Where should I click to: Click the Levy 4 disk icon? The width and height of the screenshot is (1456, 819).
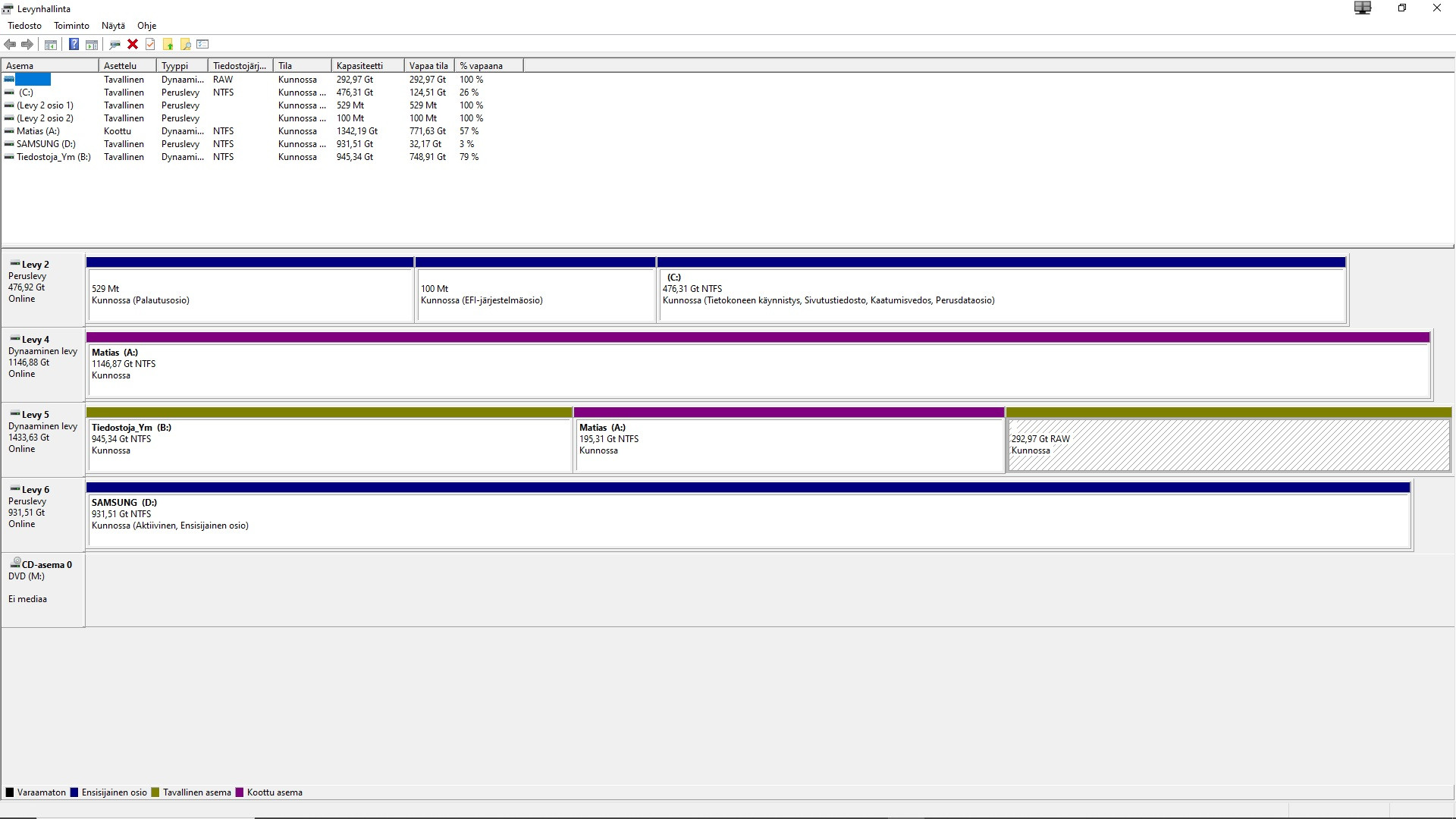pos(15,338)
